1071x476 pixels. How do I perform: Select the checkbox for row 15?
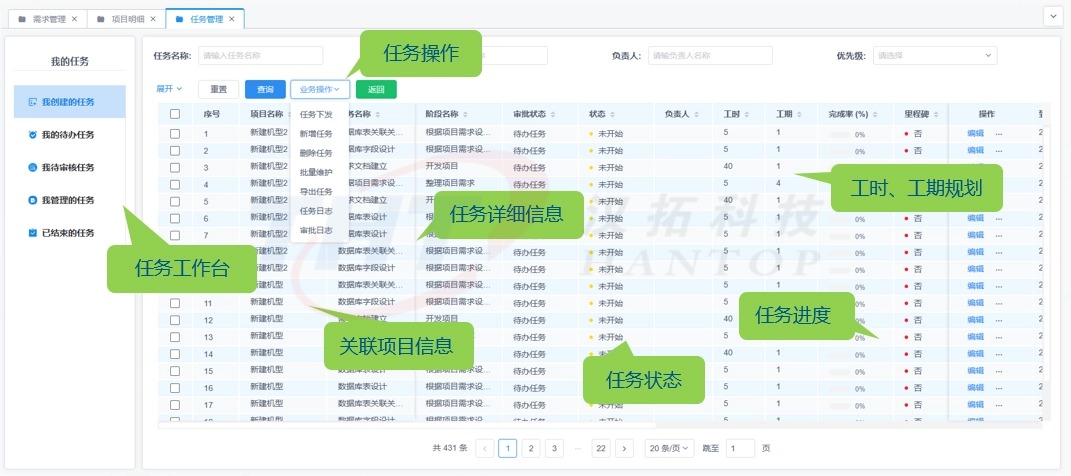(175, 371)
